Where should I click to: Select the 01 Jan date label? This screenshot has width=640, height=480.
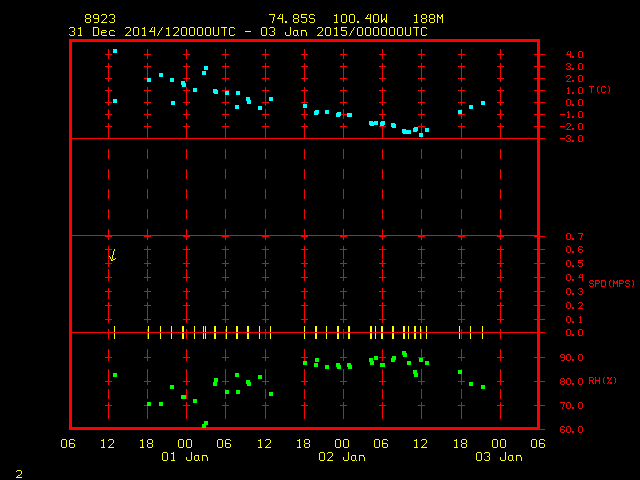pos(184,457)
